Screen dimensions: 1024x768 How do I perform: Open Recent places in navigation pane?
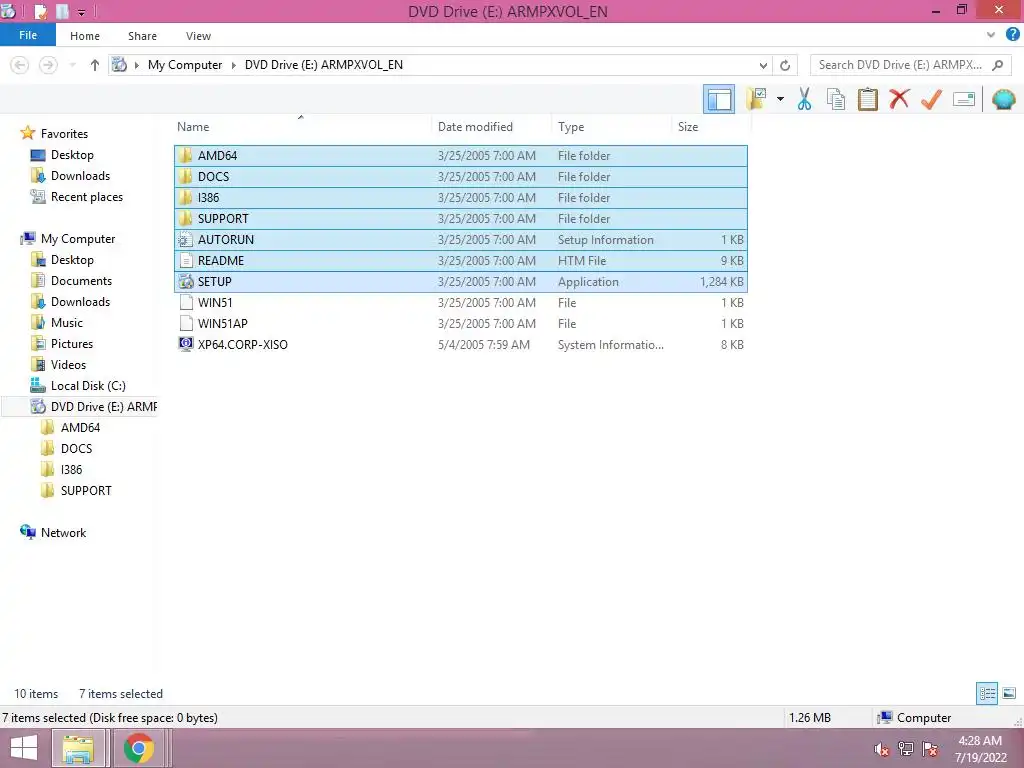point(86,197)
